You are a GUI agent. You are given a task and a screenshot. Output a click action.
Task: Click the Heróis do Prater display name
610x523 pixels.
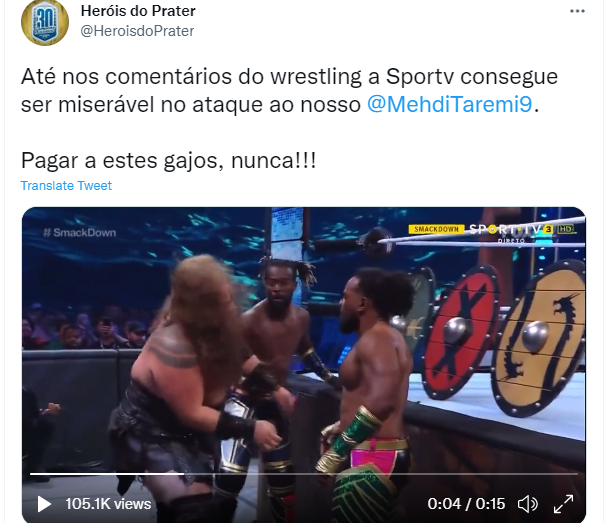click(x=138, y=11)
